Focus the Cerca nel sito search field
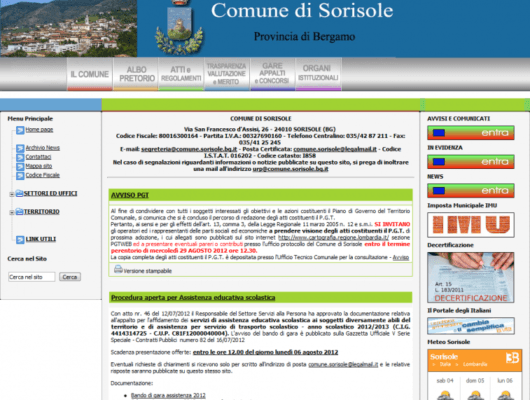 tap(31, 277)
